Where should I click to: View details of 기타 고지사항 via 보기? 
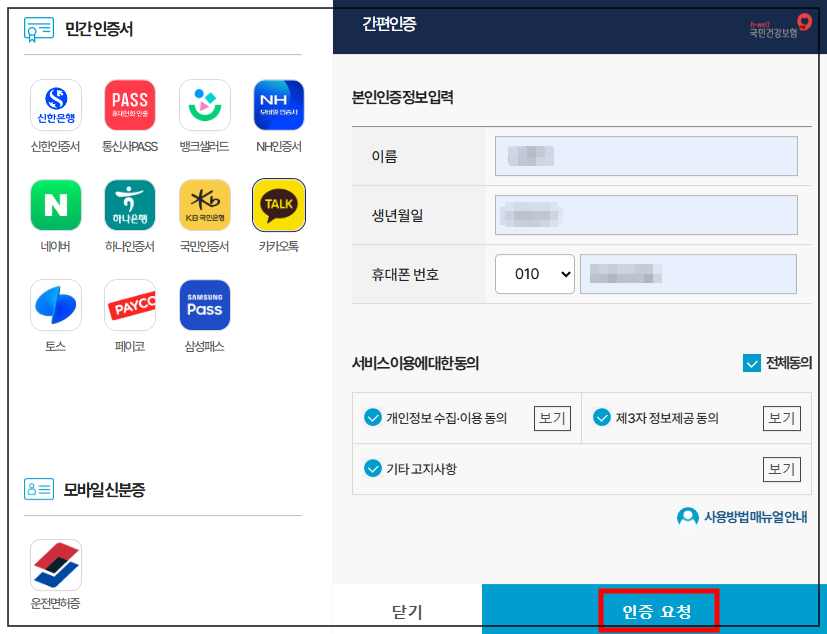click(x=782, y=469)
